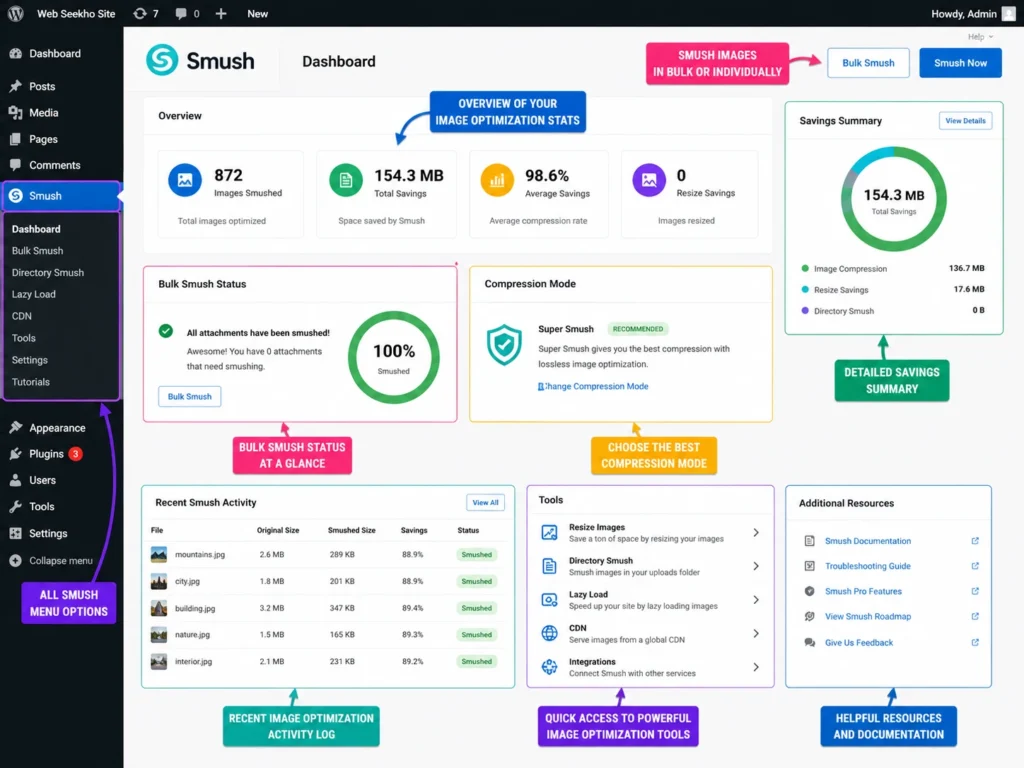
Task: Click the interior.jpg thumbnail
Action: [159, 662]
